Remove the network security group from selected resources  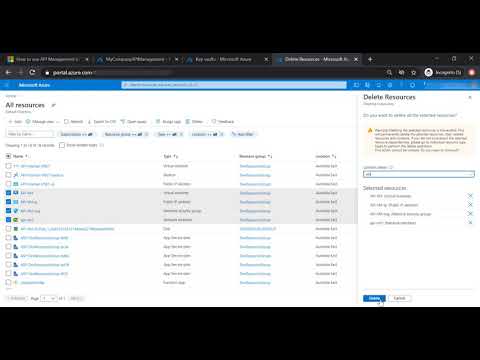click(470, 214)
